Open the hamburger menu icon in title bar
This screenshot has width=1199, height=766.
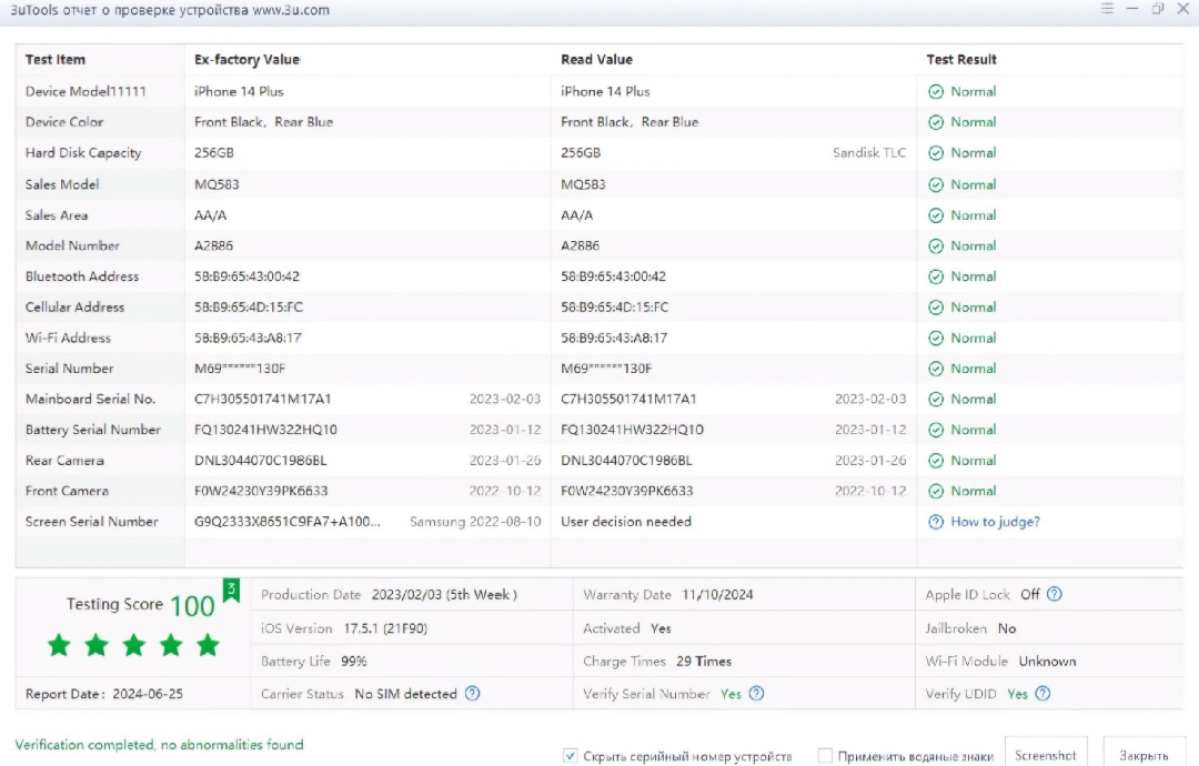pyautogui.click(x=1107, y=8)
